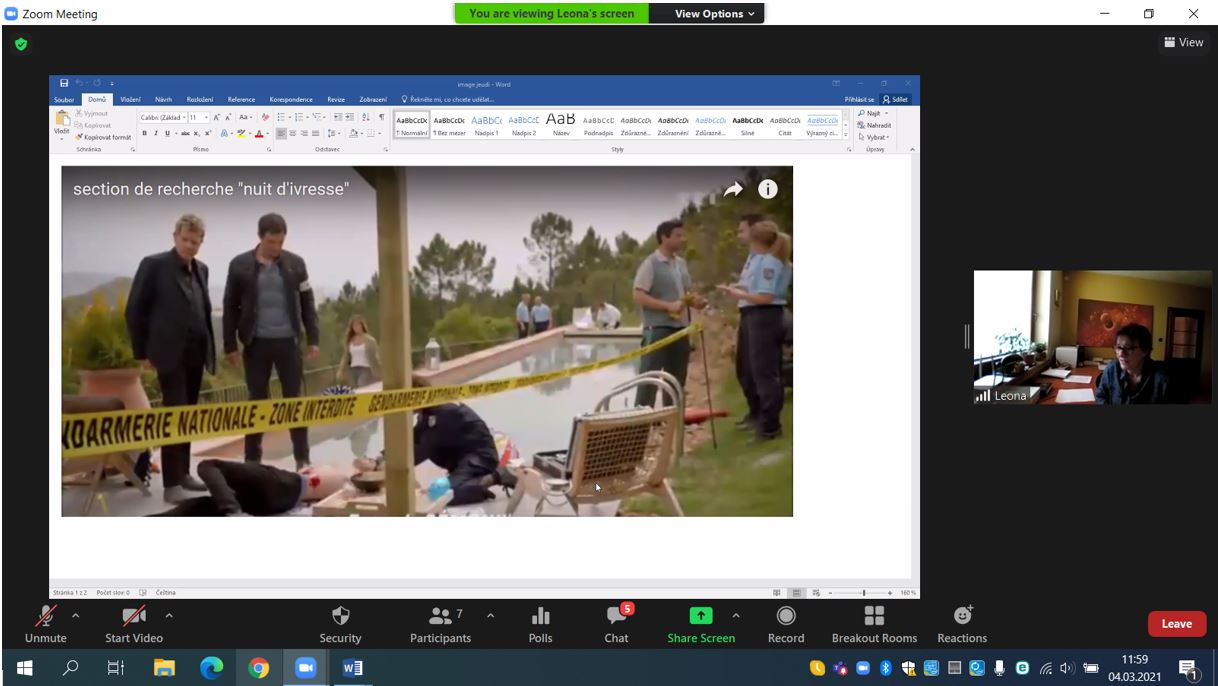1218x686 pixels.
Task: Select the Nadpis 1 style
Action: (486, 125)
